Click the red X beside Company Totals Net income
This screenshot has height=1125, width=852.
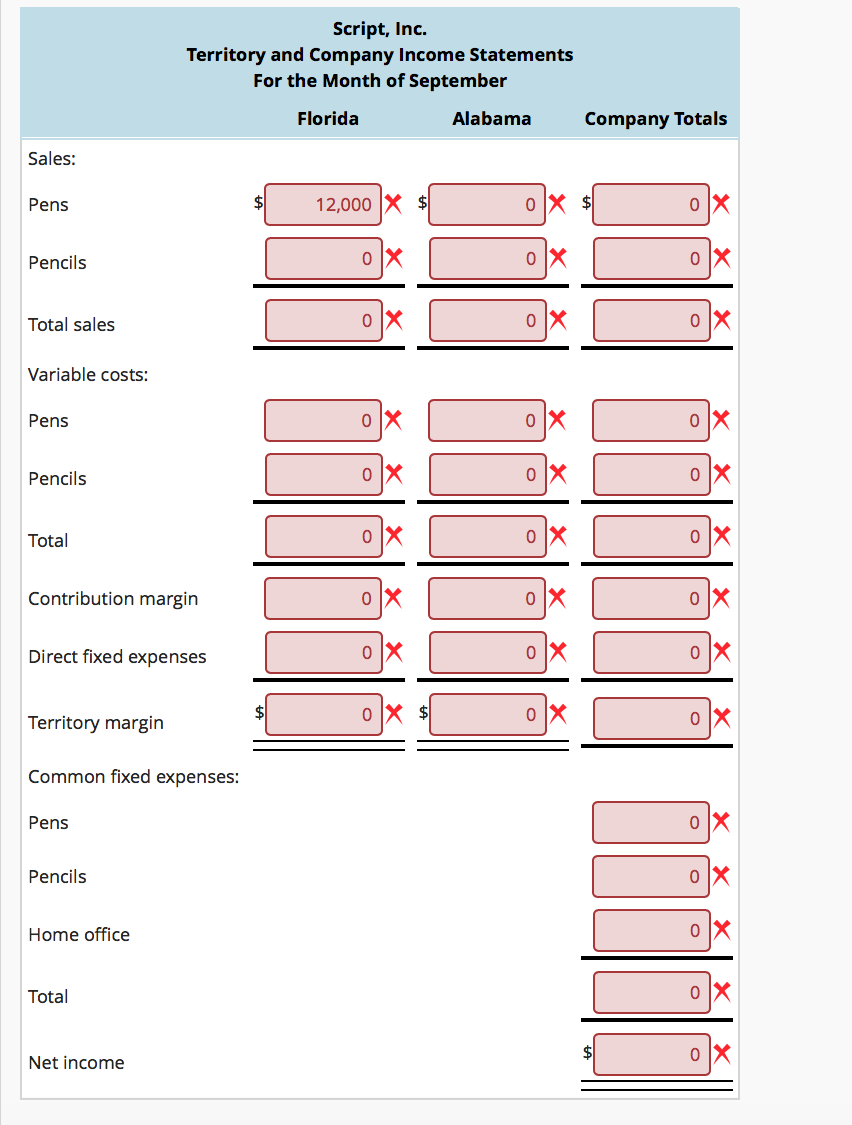722,1054
